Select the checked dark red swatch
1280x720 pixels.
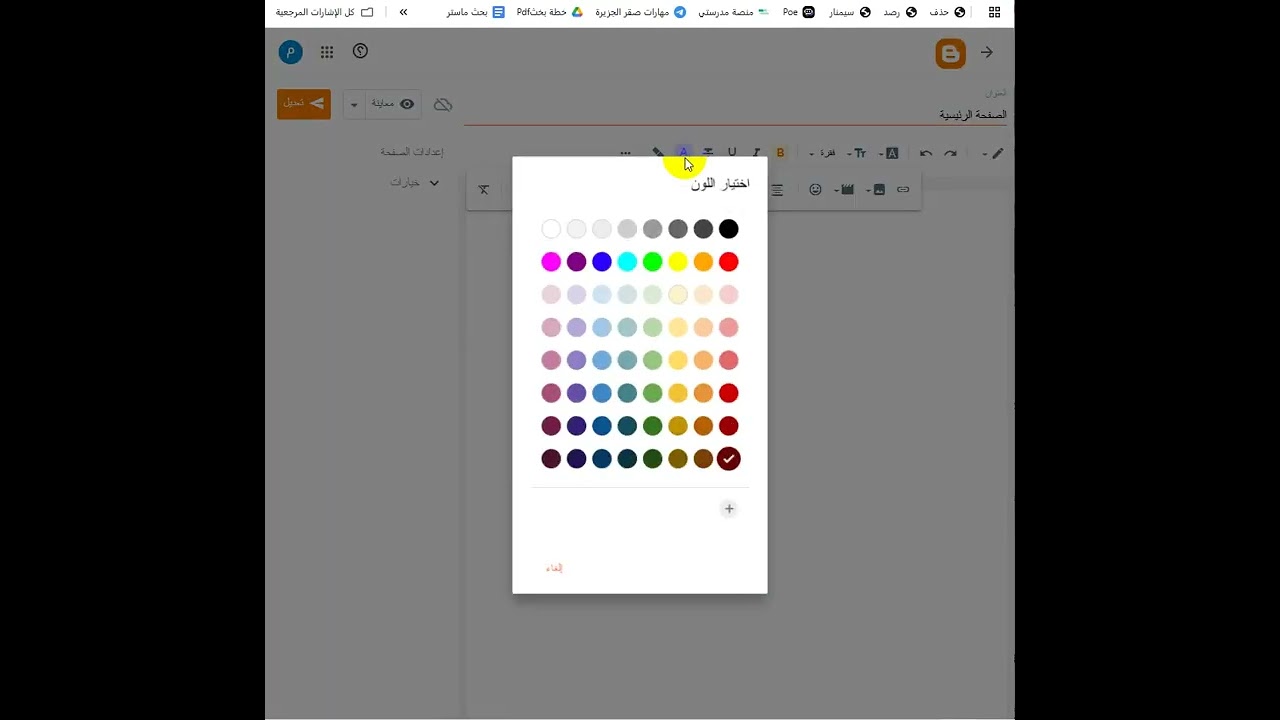pos(729,459)
